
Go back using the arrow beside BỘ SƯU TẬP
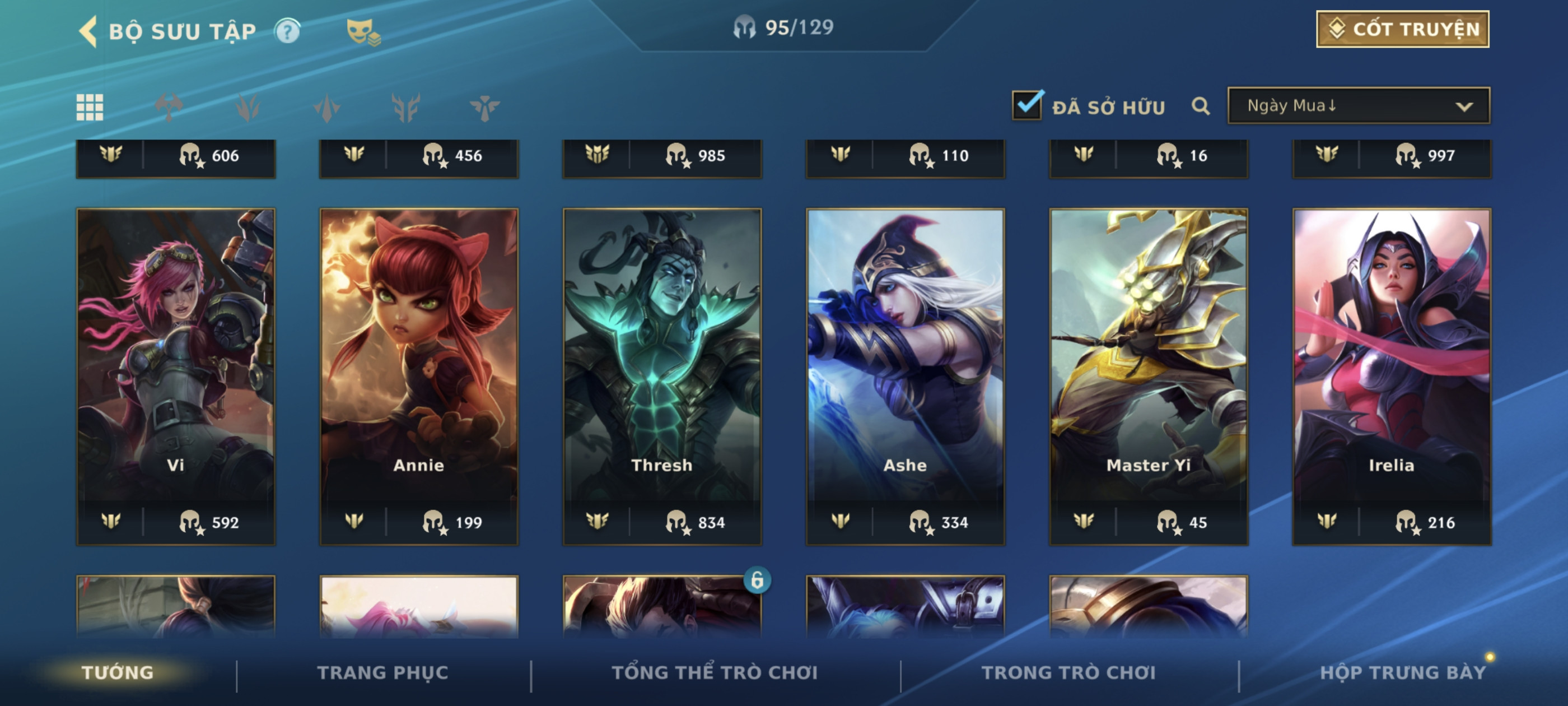click(88, 32)
